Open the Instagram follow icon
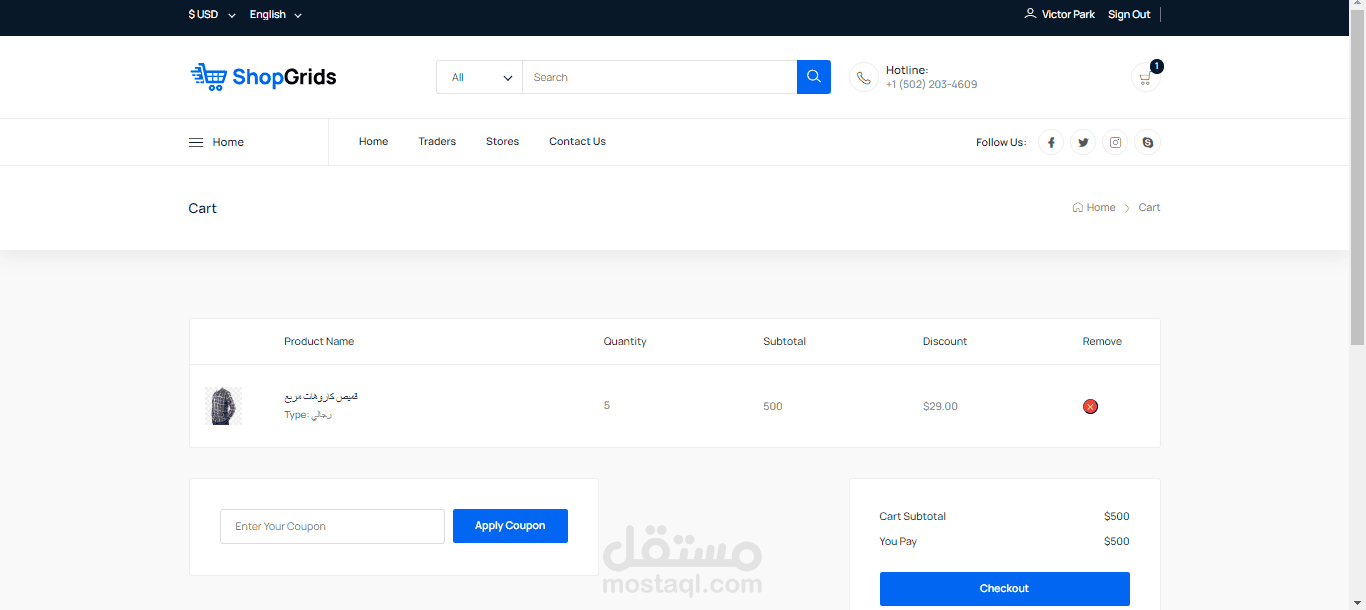 (1115, 142)
